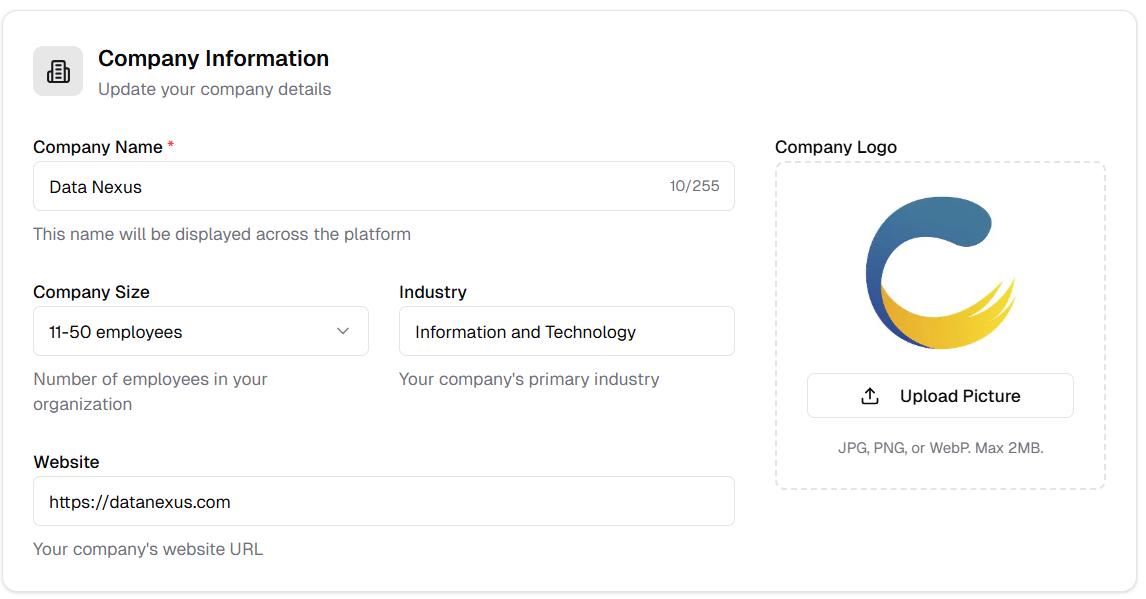Screen dimensions: 1146x599
Task: Click the Company Information heading
Action: click(213, 58)
